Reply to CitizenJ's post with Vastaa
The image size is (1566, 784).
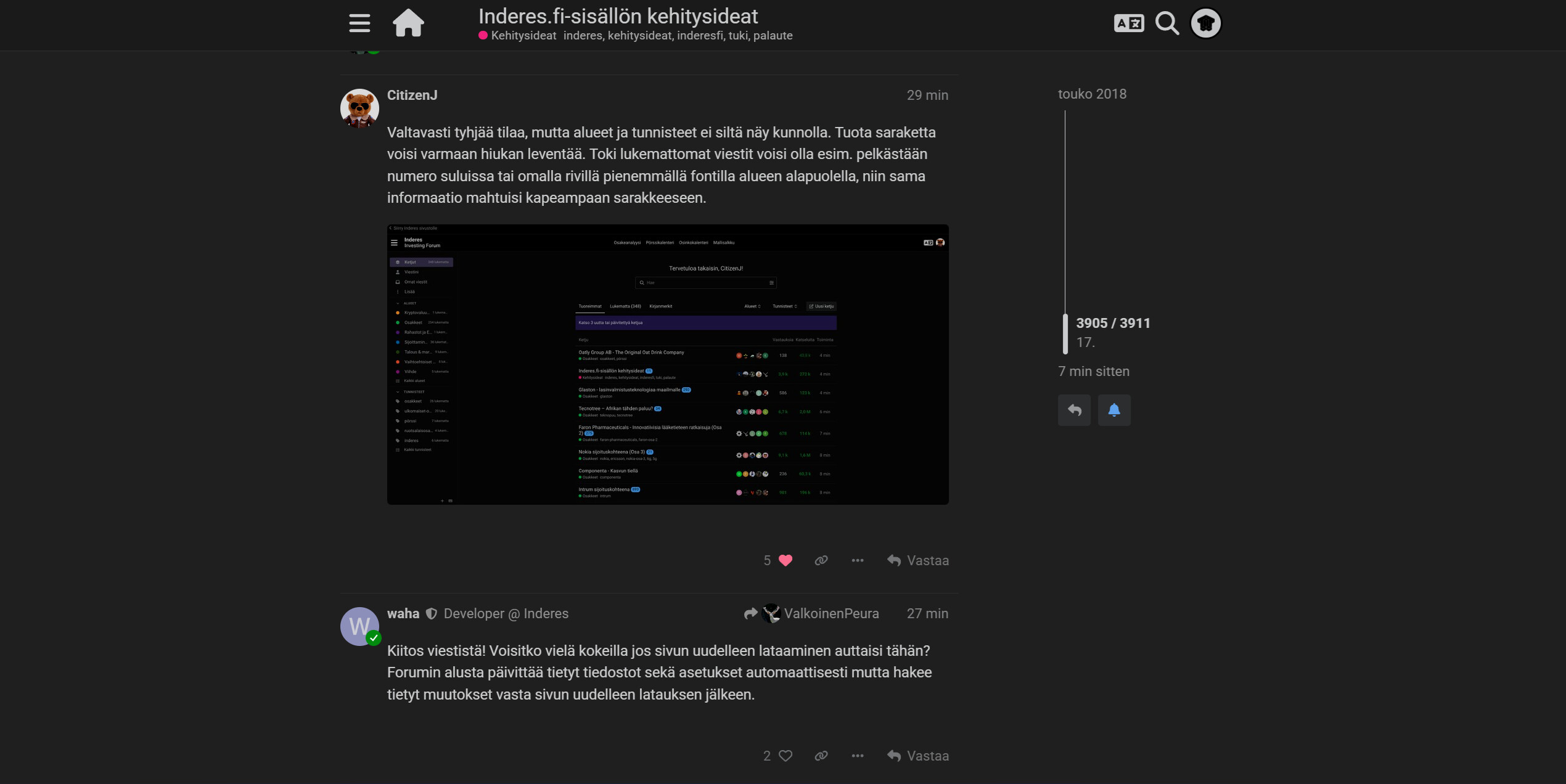click(x=918, y=560)
